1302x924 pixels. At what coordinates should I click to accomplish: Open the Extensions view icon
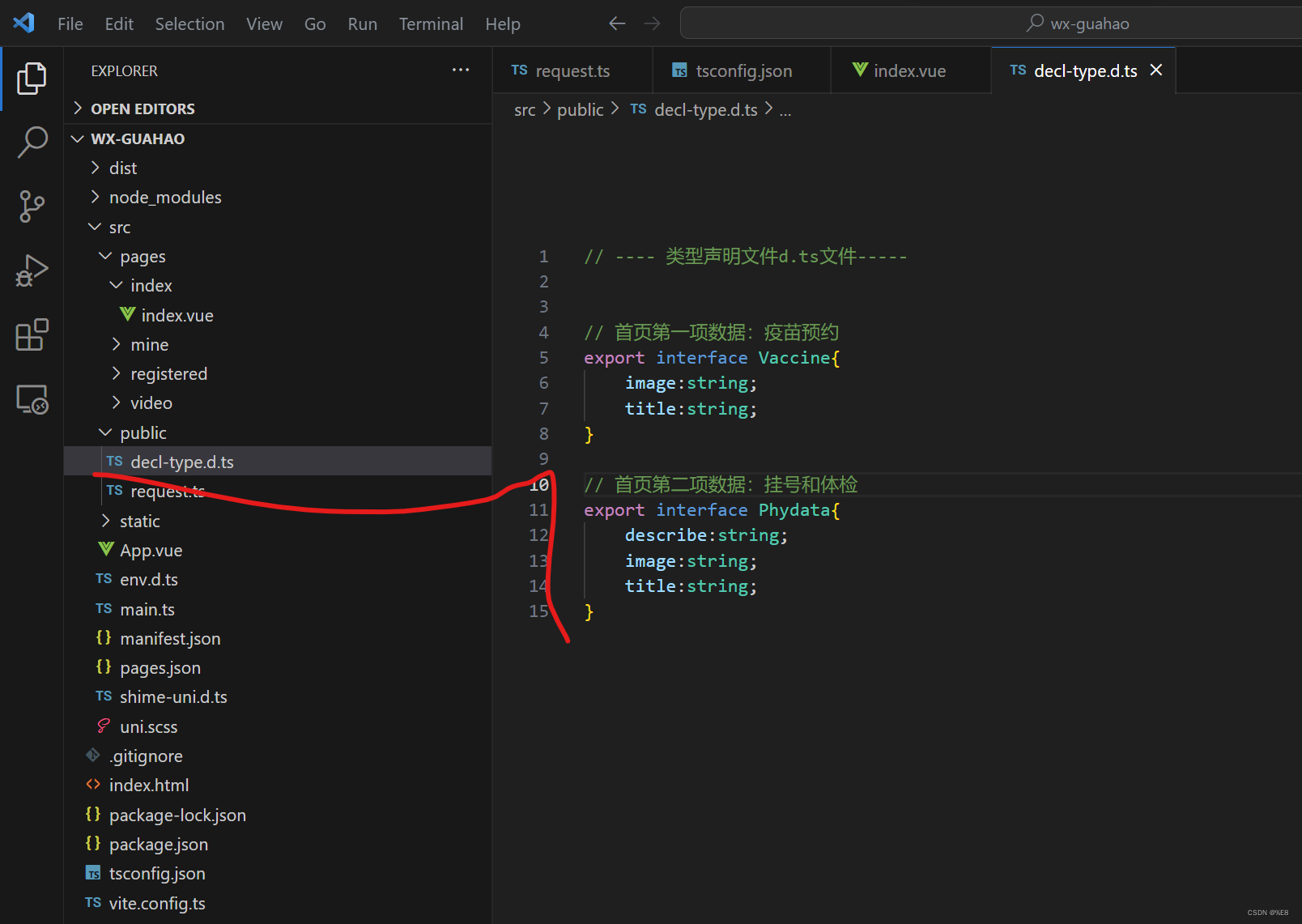click(x=32, y=334)
